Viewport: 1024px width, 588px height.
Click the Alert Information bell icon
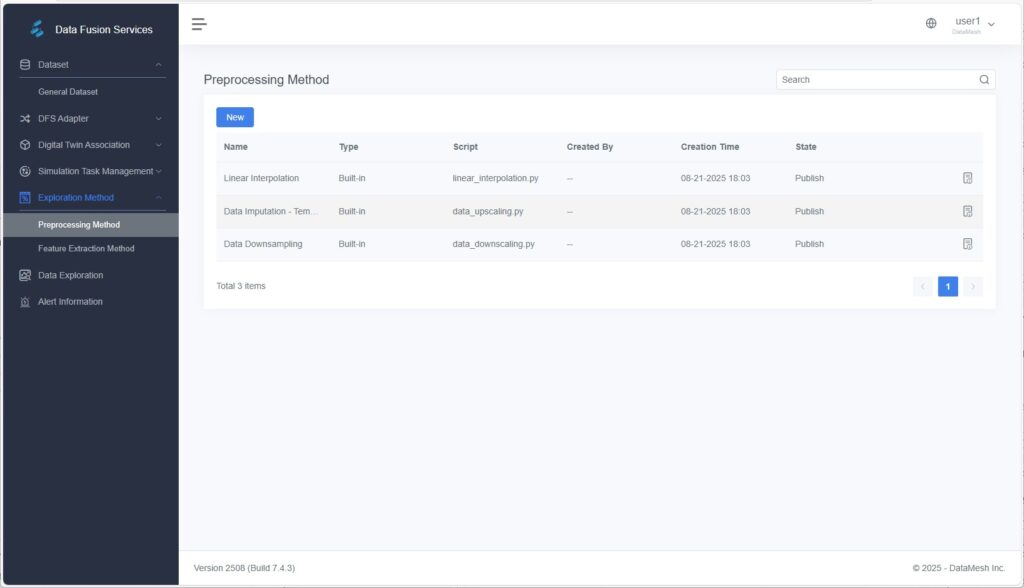[x=25, y=302]
